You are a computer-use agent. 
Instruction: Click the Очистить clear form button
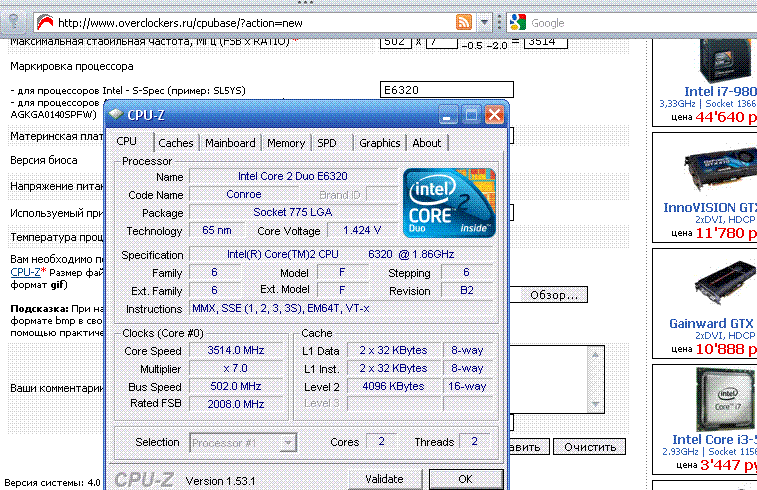coord(590,447)
